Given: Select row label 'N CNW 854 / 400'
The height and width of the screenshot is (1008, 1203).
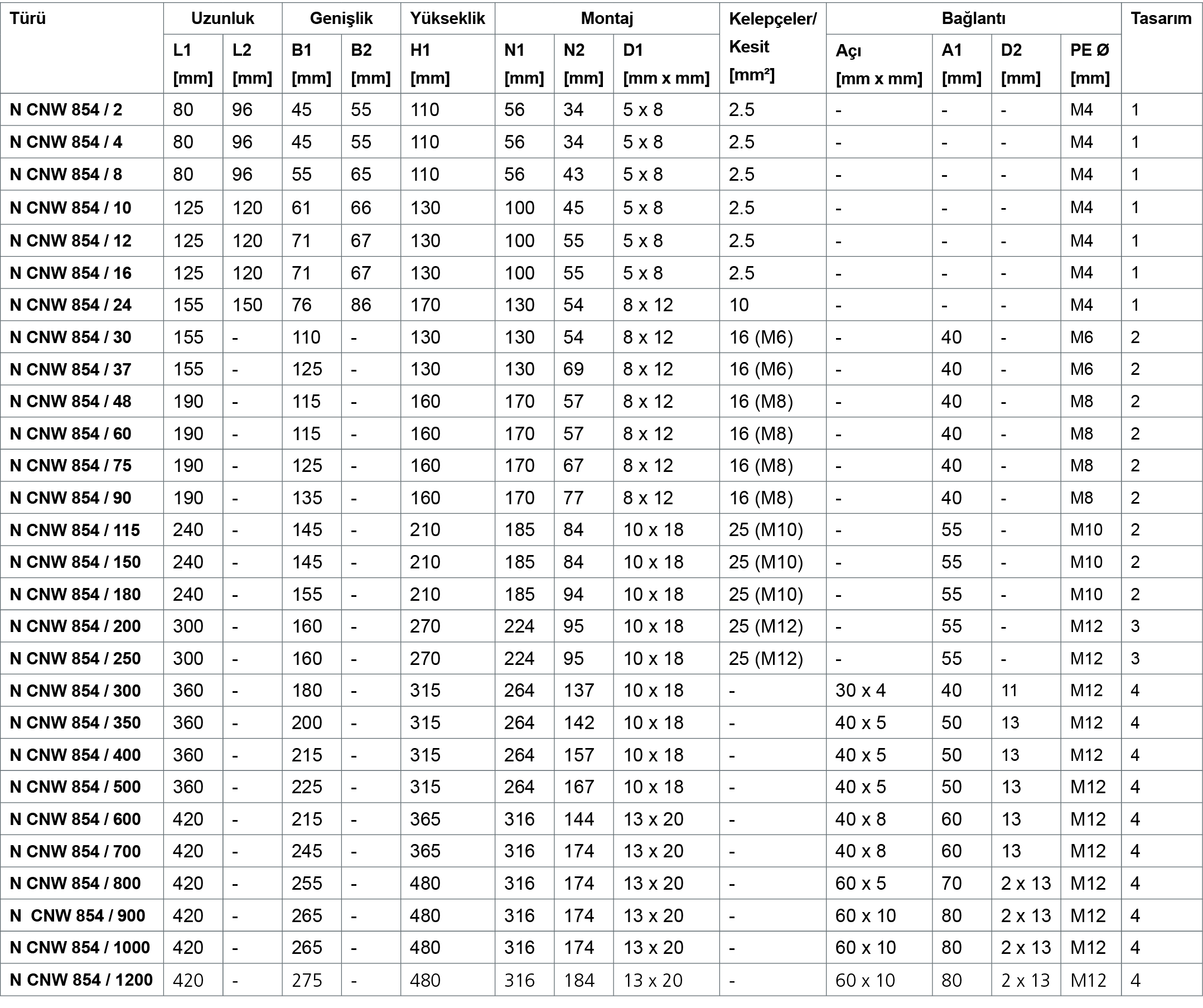Looking at the screenshot, I should [75, 755].
